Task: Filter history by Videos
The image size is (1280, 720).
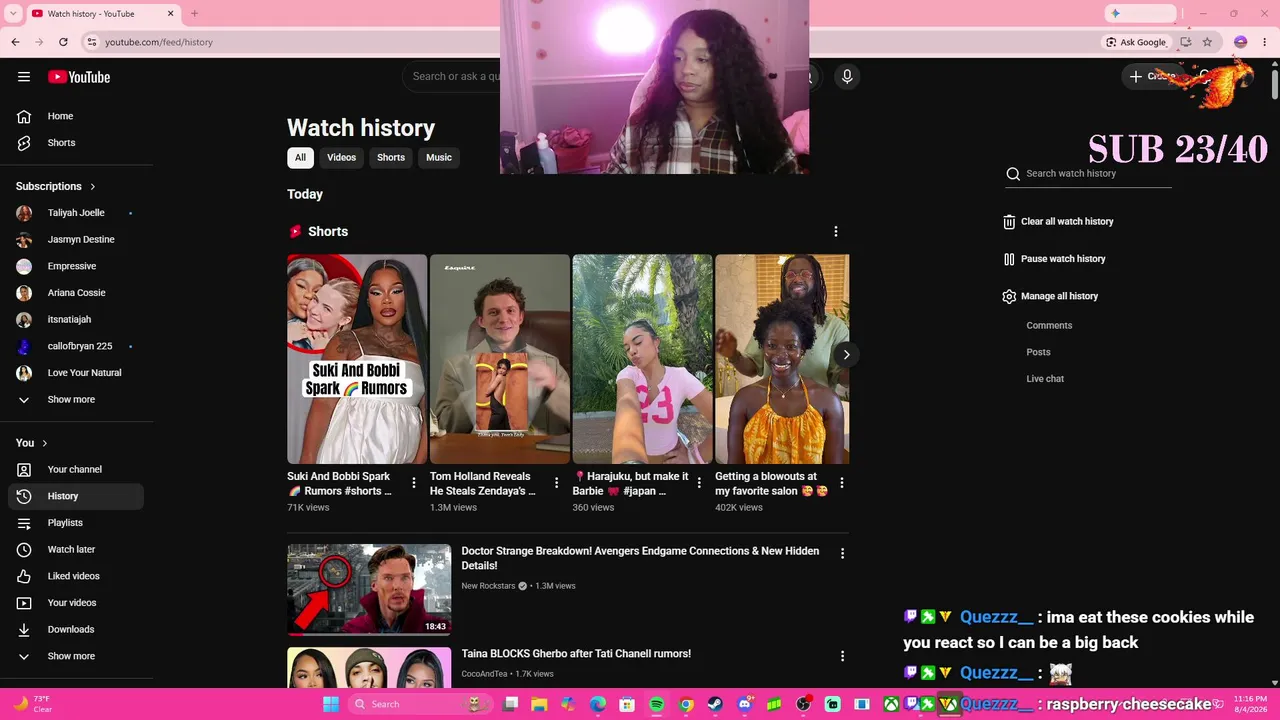Action: (x=341, y=157)
